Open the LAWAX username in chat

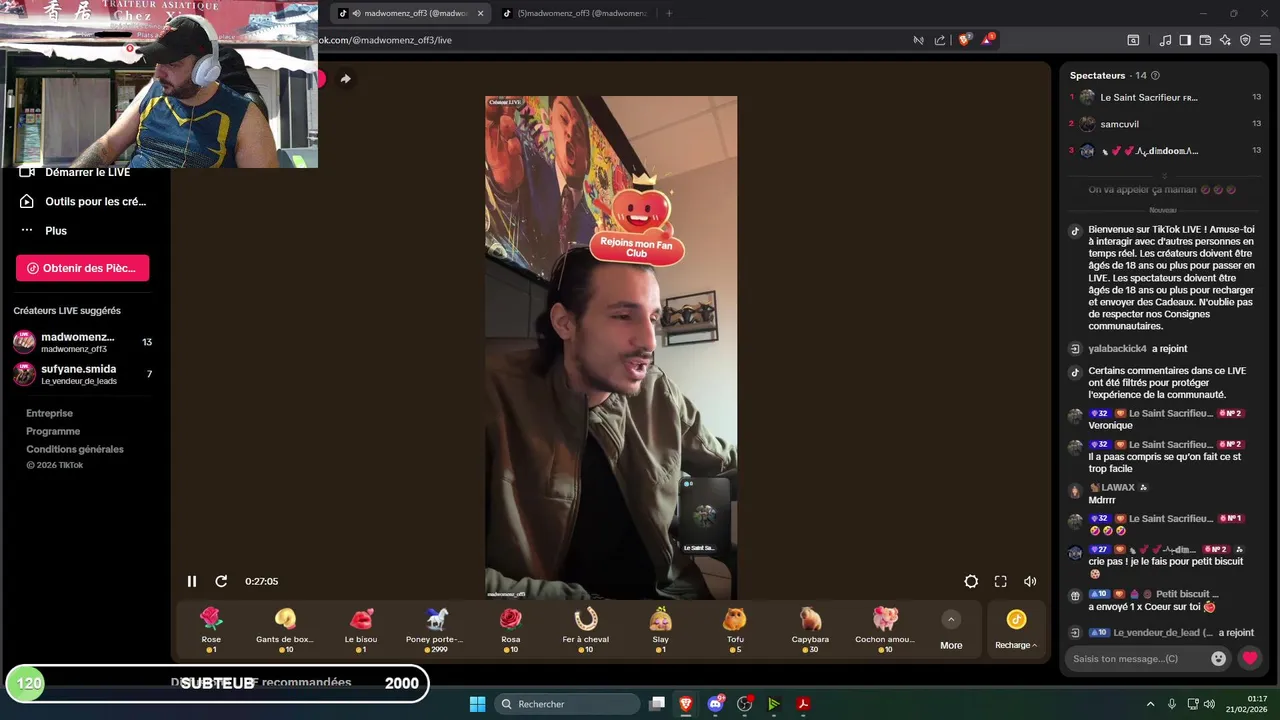1118,488
